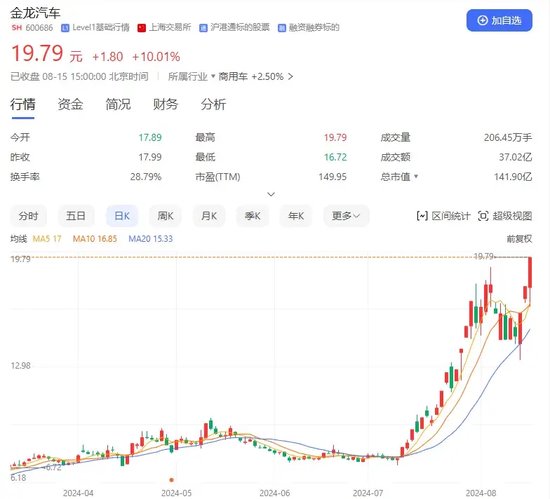Switch to the 行情 tab
Image resolution: width=550 pixels, height=499 pixels.
23,104
